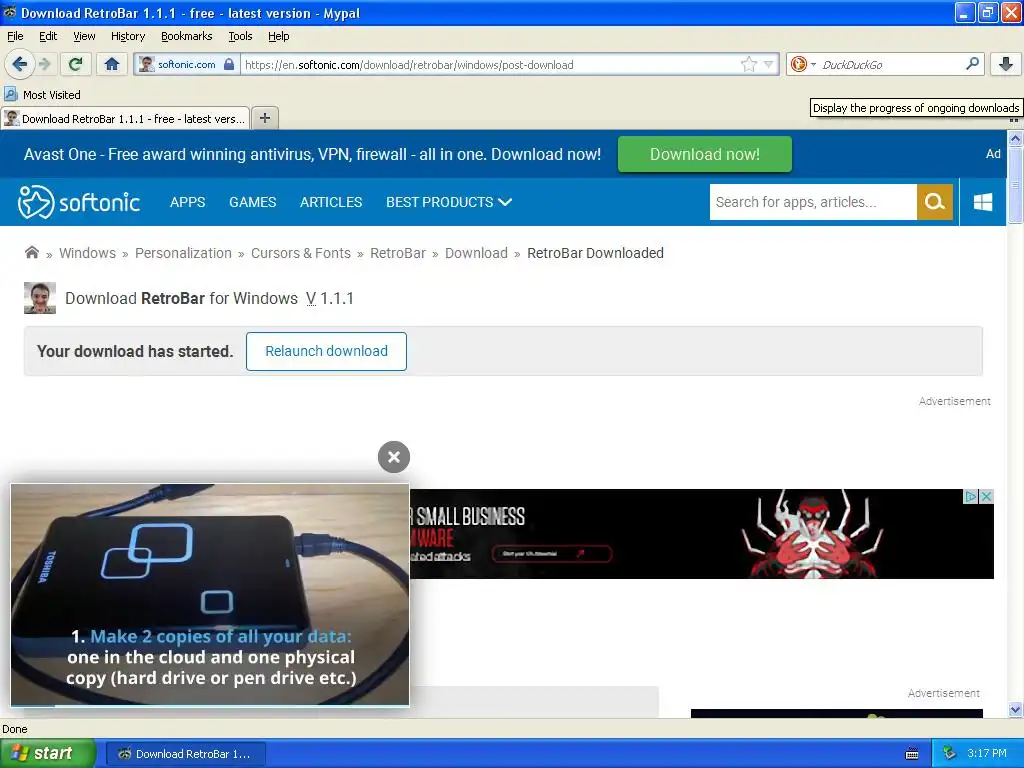Screen dimensions: 1024x768
Task: Open the RetroBar breadcrumb link
Action: (398, 253)
